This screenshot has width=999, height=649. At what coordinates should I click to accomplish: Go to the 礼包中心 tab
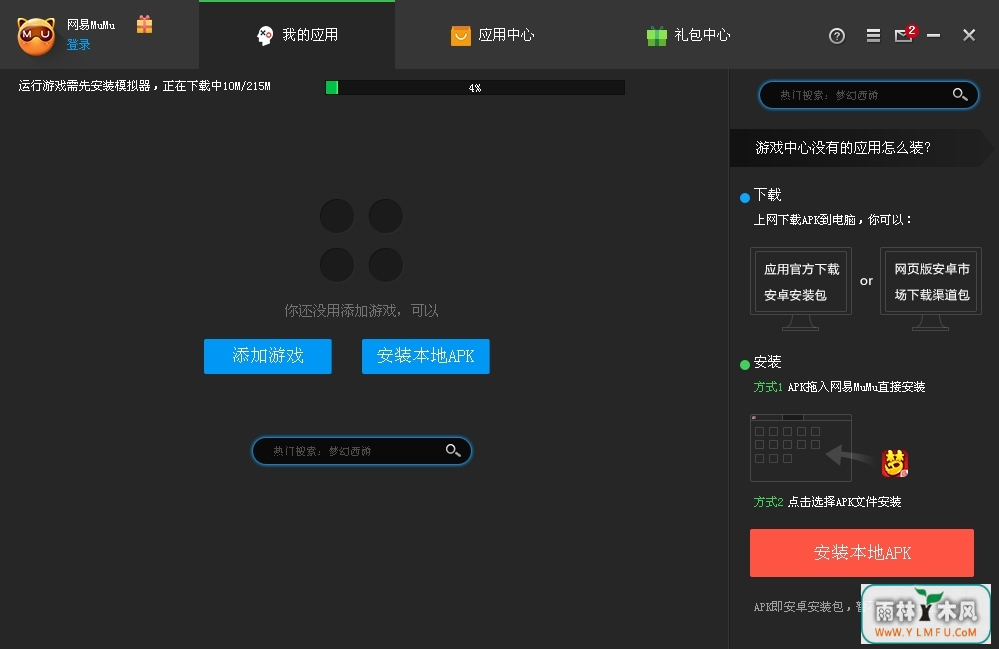(x=689, y=35)
